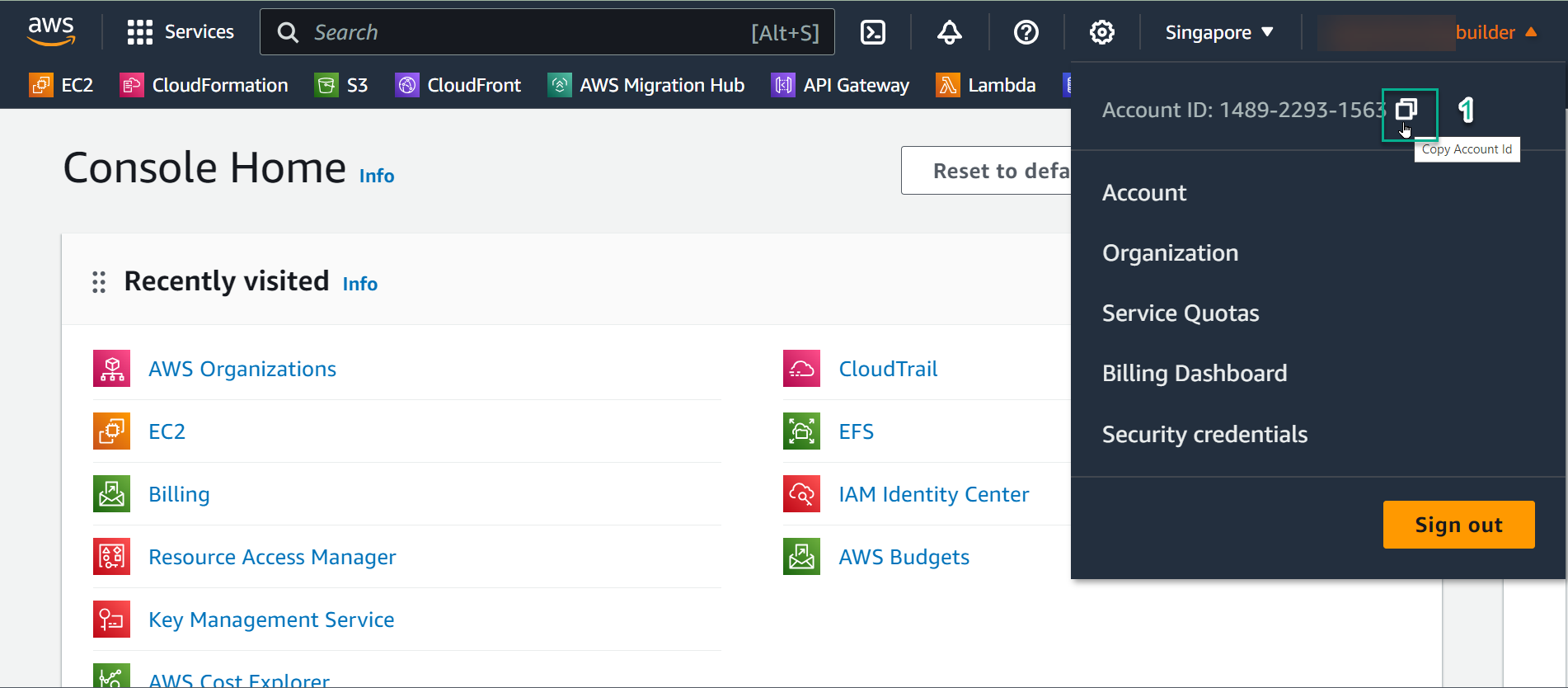Click the Account ID 1489-2293-1563 text
Screen dimensions: 1568x688
pos(1244,110)
